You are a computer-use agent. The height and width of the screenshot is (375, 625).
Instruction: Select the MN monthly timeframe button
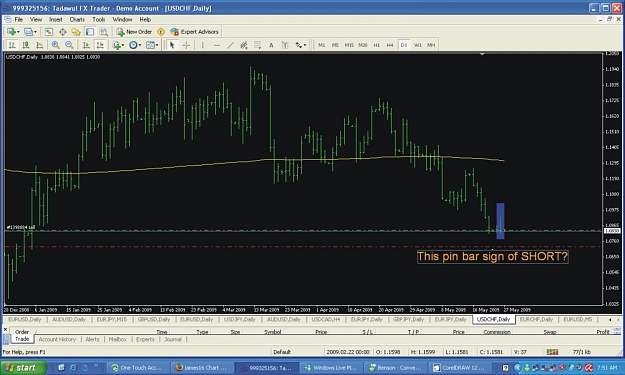point(431,45)
